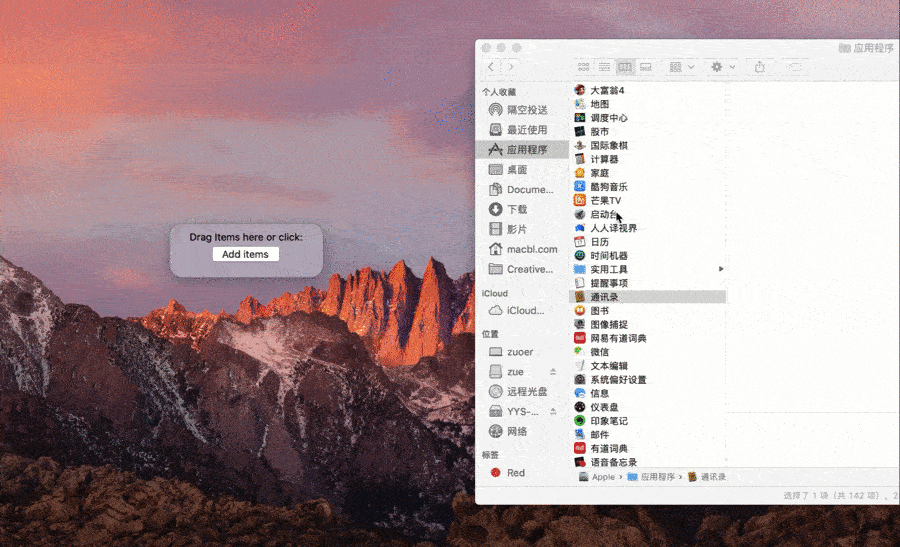Select 计算器 in the list

coord(649,159)
